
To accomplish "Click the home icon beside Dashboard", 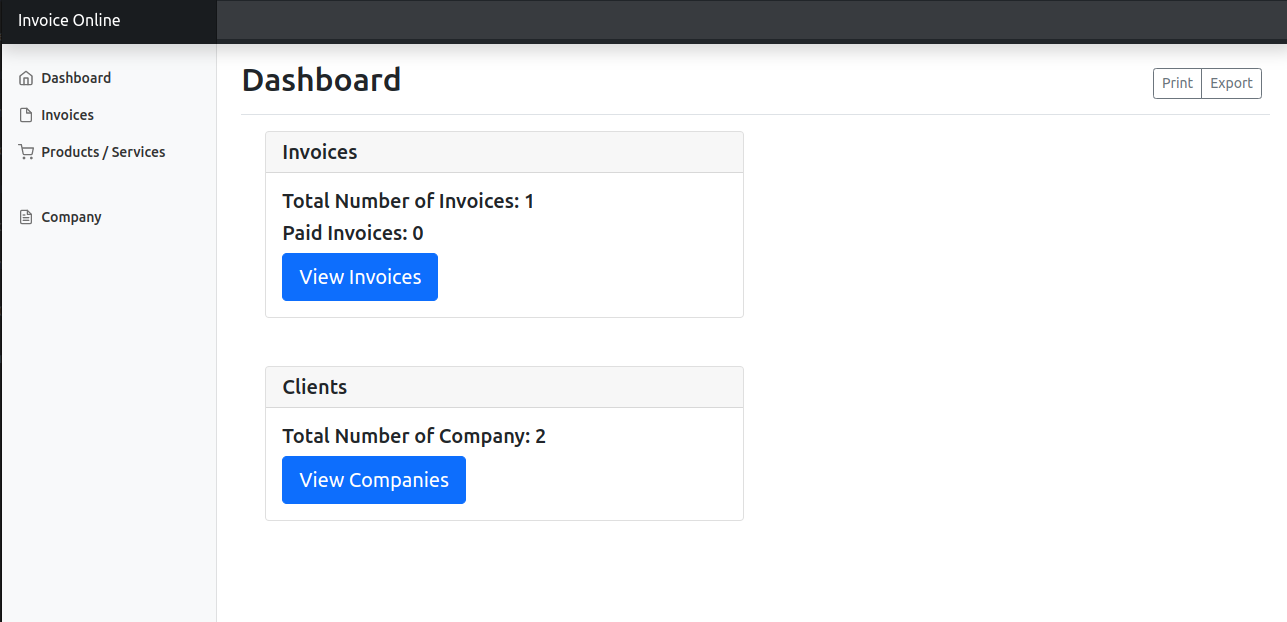I will 26,78.
